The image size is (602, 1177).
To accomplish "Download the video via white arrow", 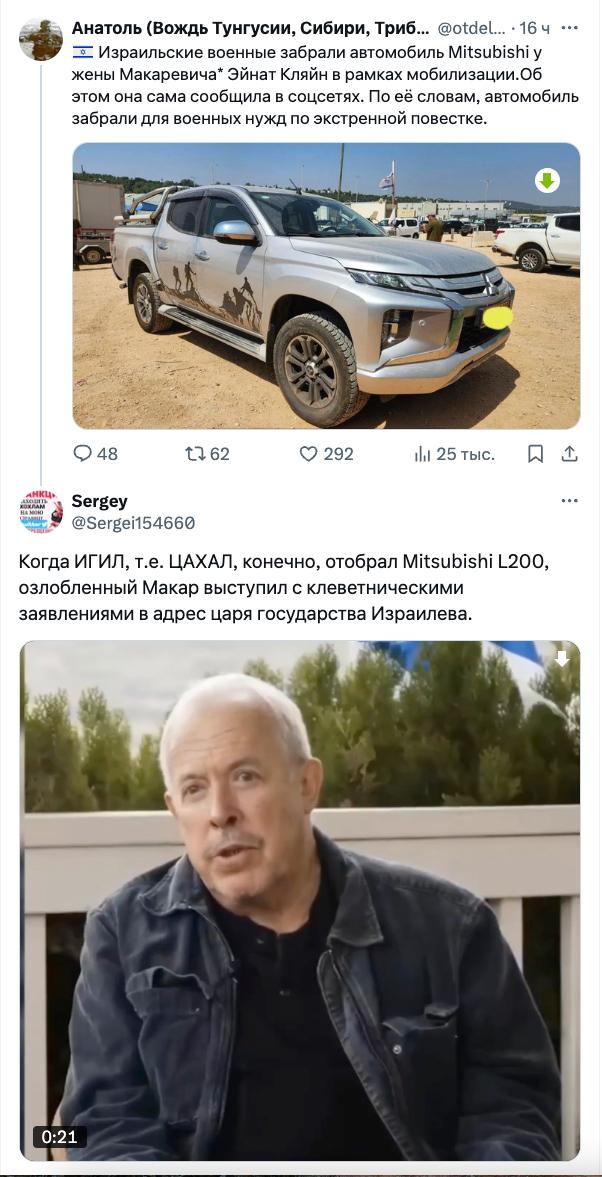I will coord(561,658).
